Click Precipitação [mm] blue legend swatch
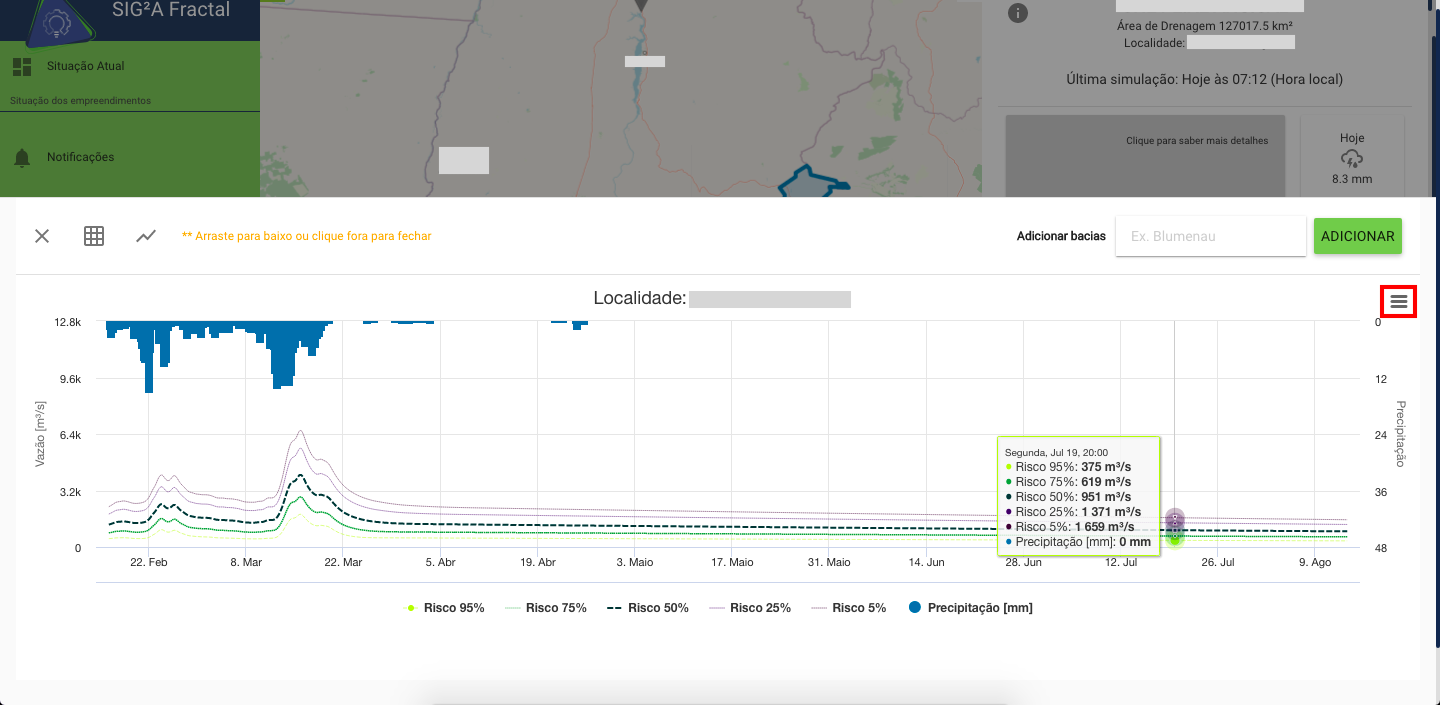The width and height of the screenshot is (1440, 705). (x=915, y=608)
